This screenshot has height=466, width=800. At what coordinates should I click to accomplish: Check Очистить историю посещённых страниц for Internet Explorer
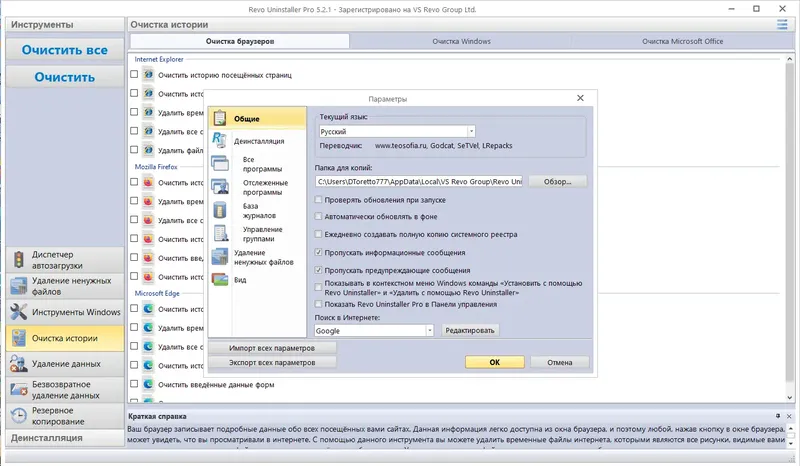tap(134, 75)
